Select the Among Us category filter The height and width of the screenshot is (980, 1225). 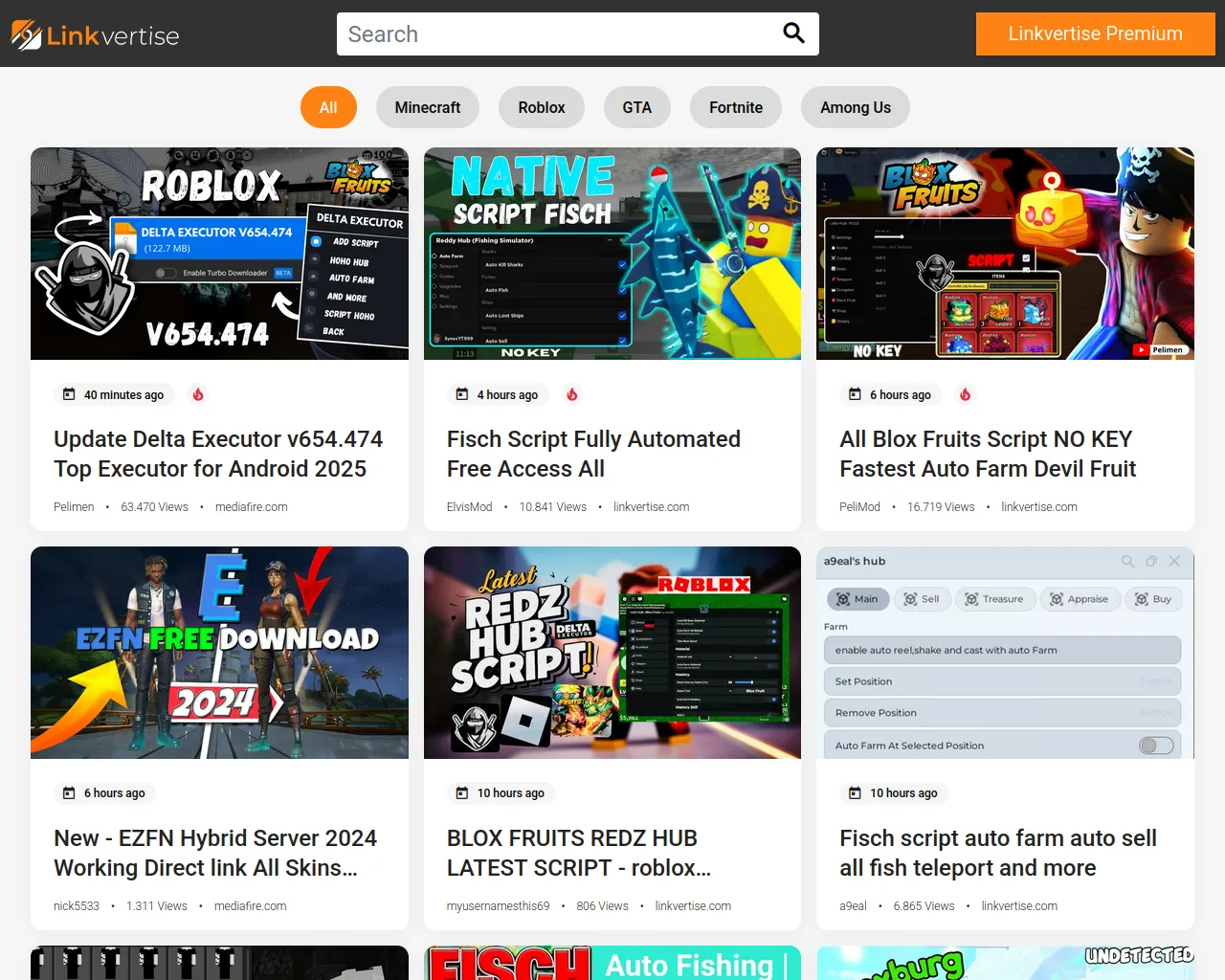coord(856,107)
